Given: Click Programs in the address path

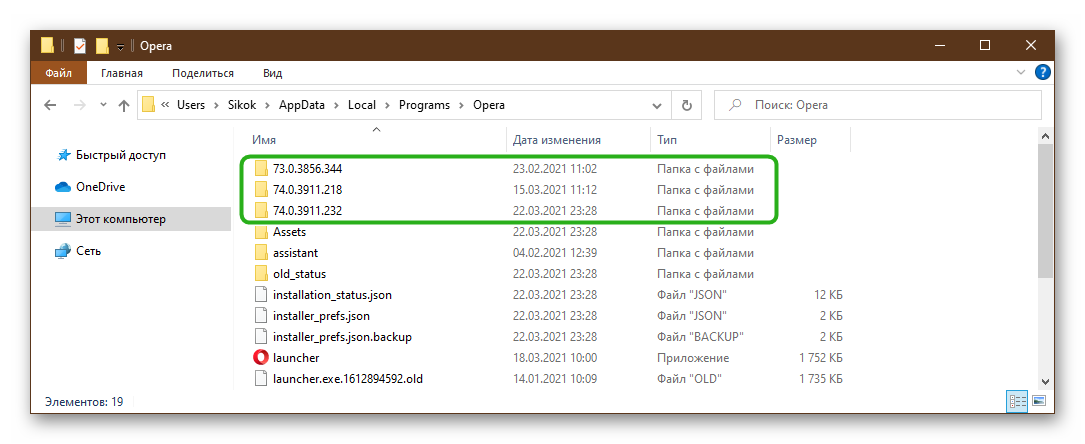Looking at the screenshot, I should [x=425, y=105].
